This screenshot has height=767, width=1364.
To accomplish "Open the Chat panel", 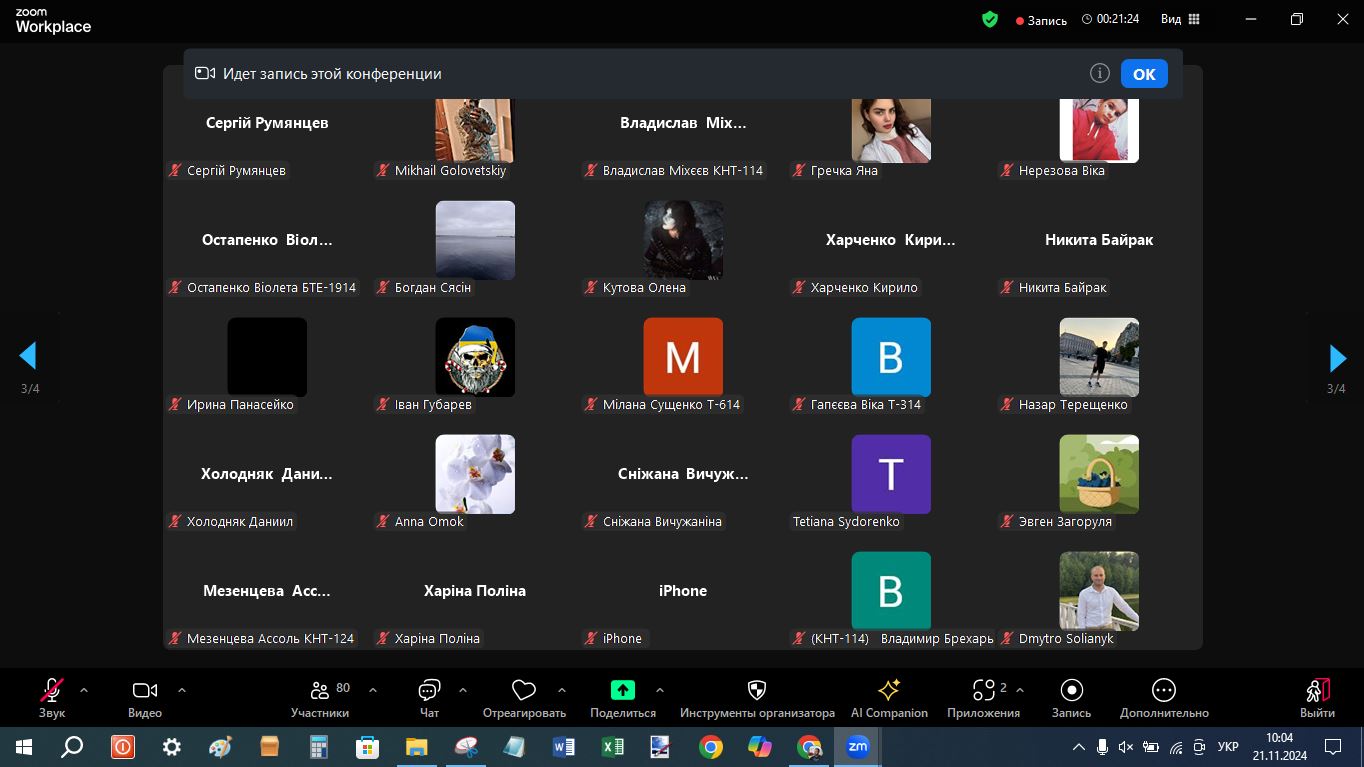I will (429, 691).
